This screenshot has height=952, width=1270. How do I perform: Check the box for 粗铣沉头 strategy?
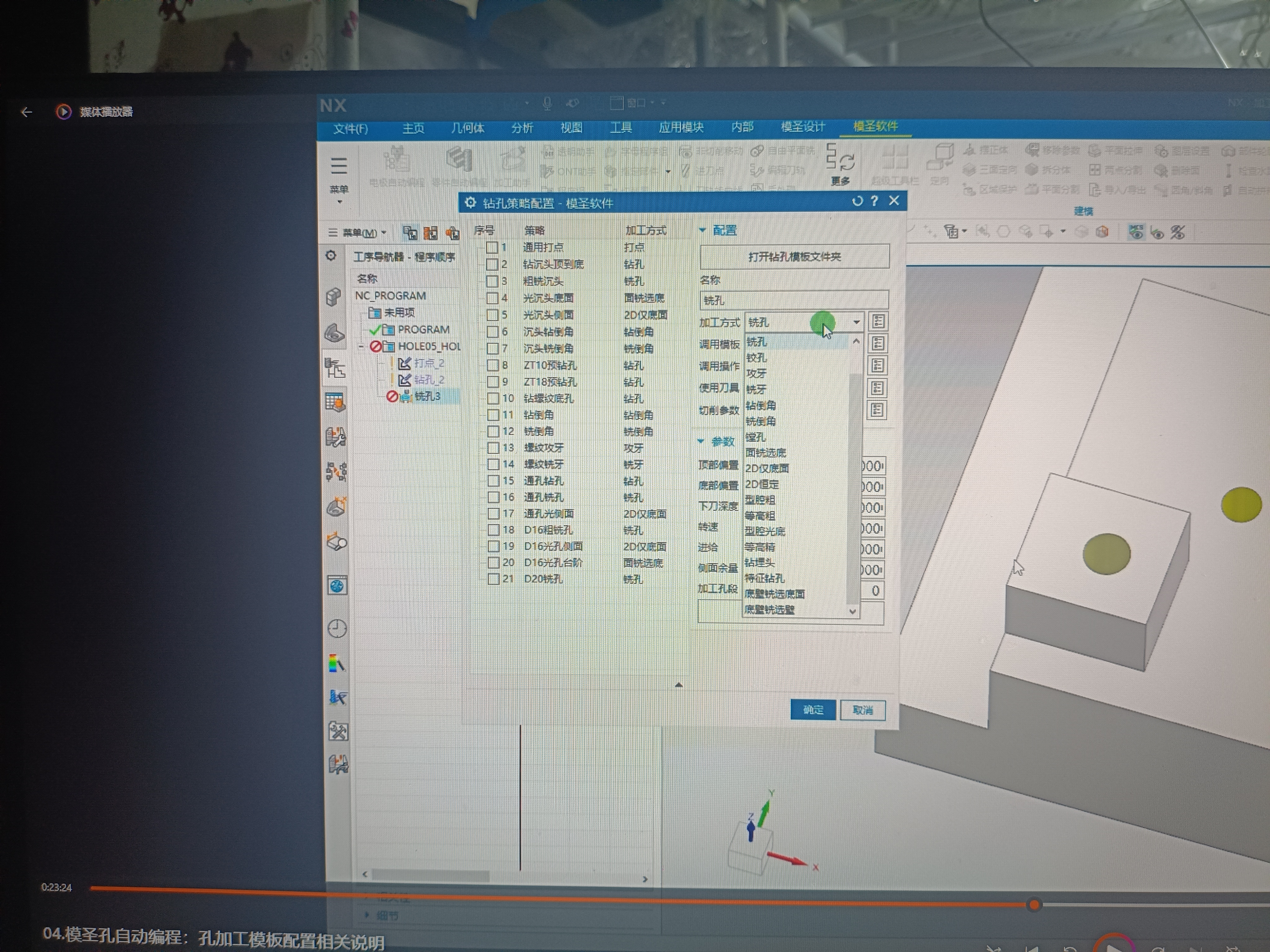(x=492, y=281)
